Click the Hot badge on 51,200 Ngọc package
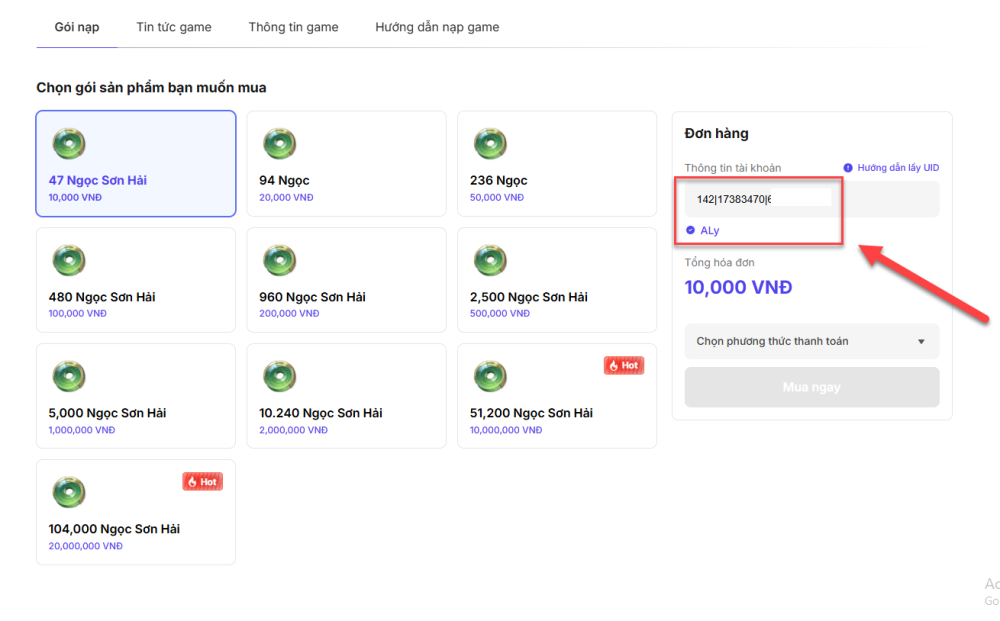The image size is (1000, 621). click(624, 365)
